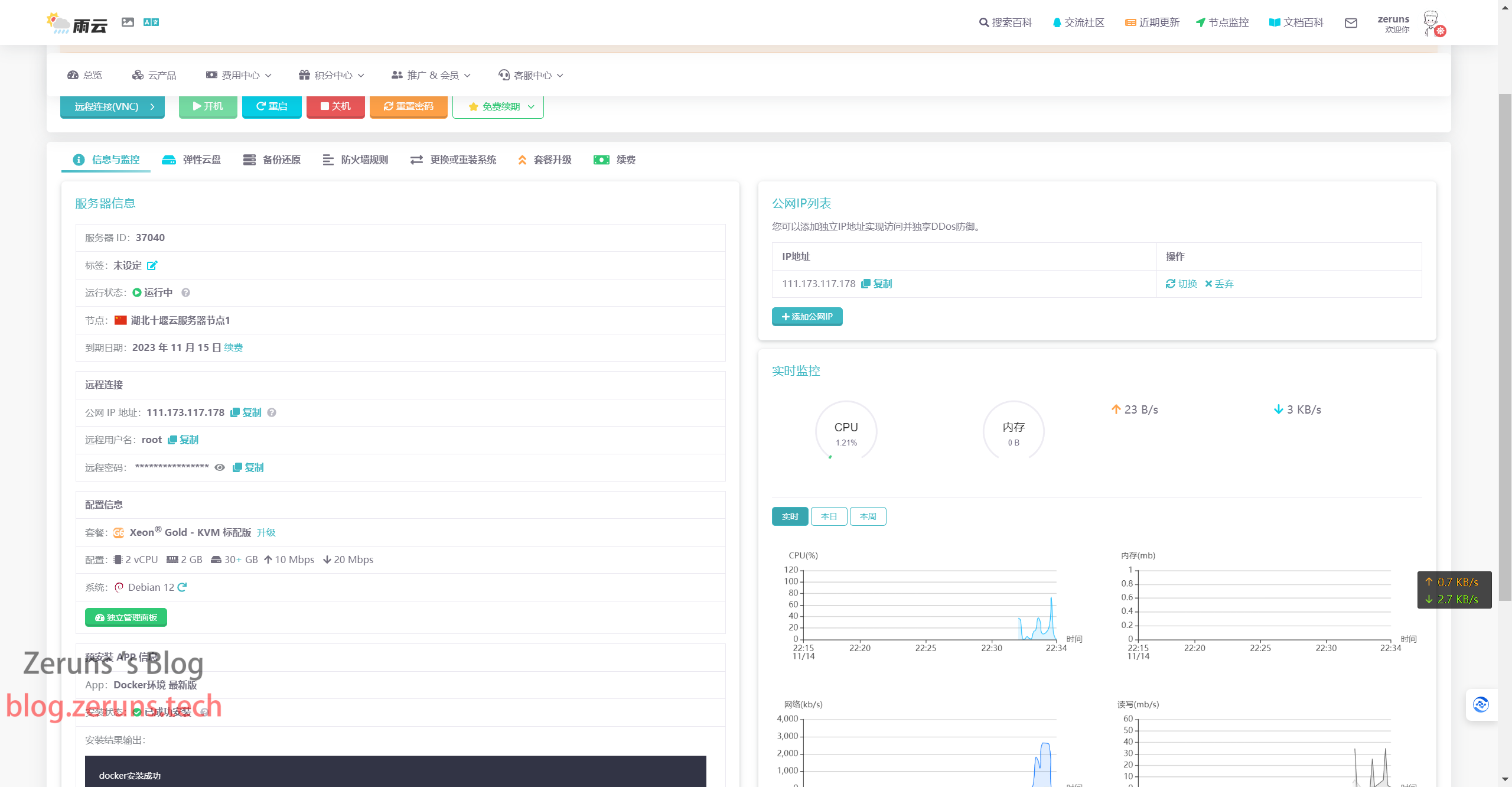Screen dimensions: 1512x787
Task: Select the 本周 monitoring range
Action: click(x=868, y=516)
